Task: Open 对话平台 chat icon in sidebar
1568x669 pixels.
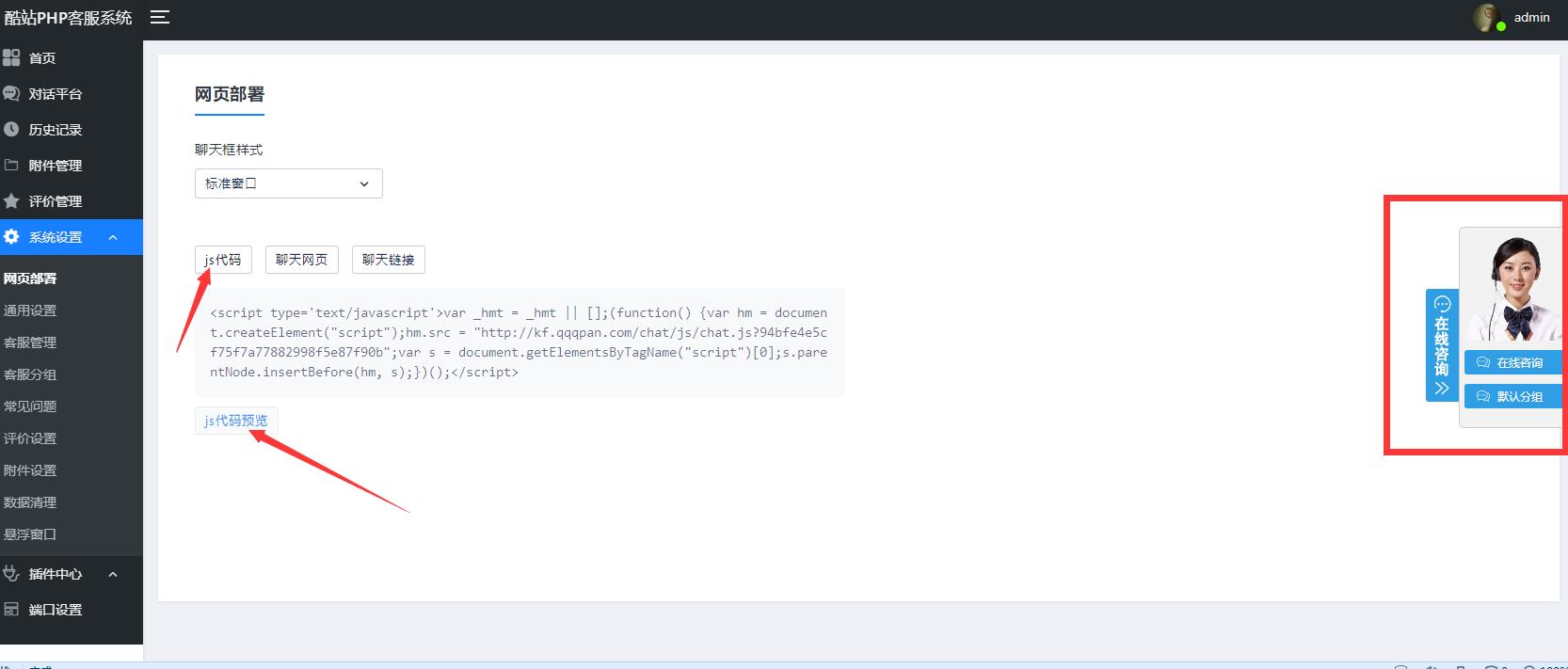Action: [x=11, y=94]
